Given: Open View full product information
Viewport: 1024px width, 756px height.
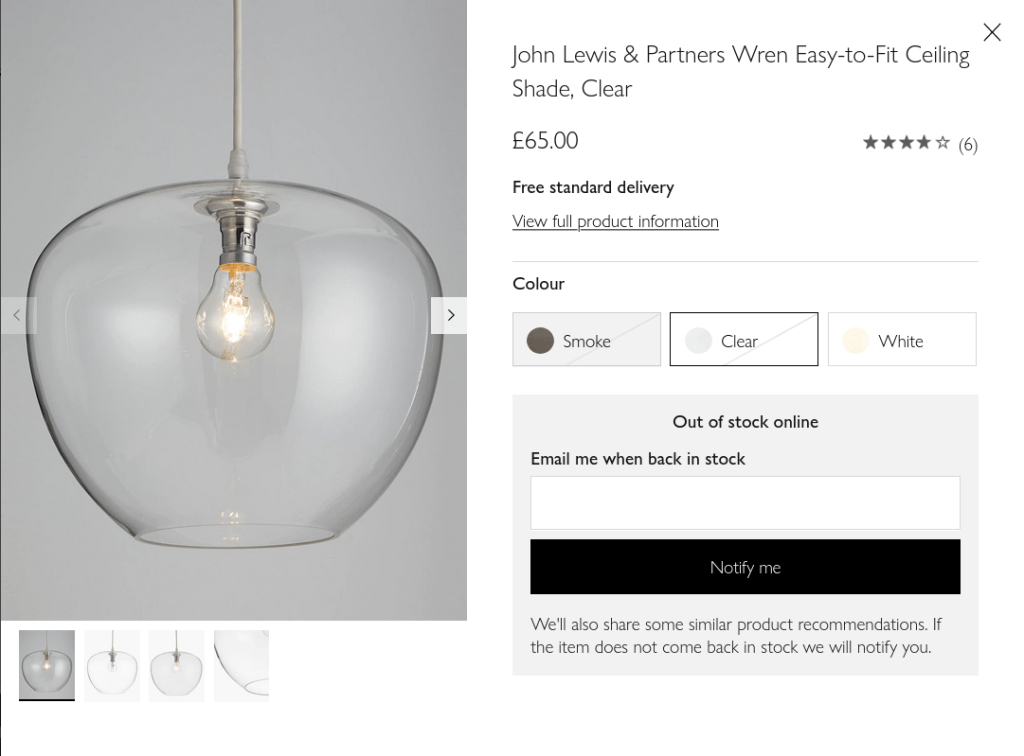Looking at the screenshot, I should point(615,221).
